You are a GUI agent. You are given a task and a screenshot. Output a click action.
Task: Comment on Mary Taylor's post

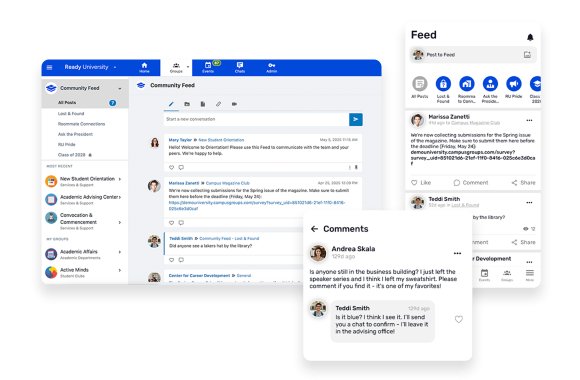point(181,168)
